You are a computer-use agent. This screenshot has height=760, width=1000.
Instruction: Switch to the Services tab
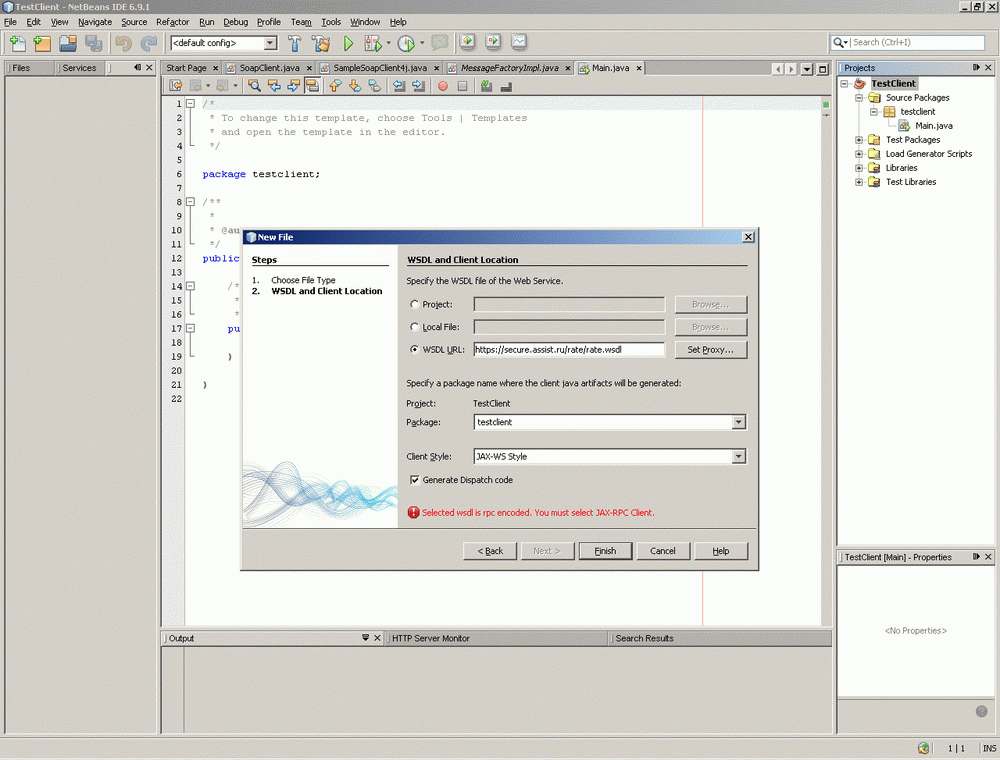pyautogui.click(x=79, y=68)
